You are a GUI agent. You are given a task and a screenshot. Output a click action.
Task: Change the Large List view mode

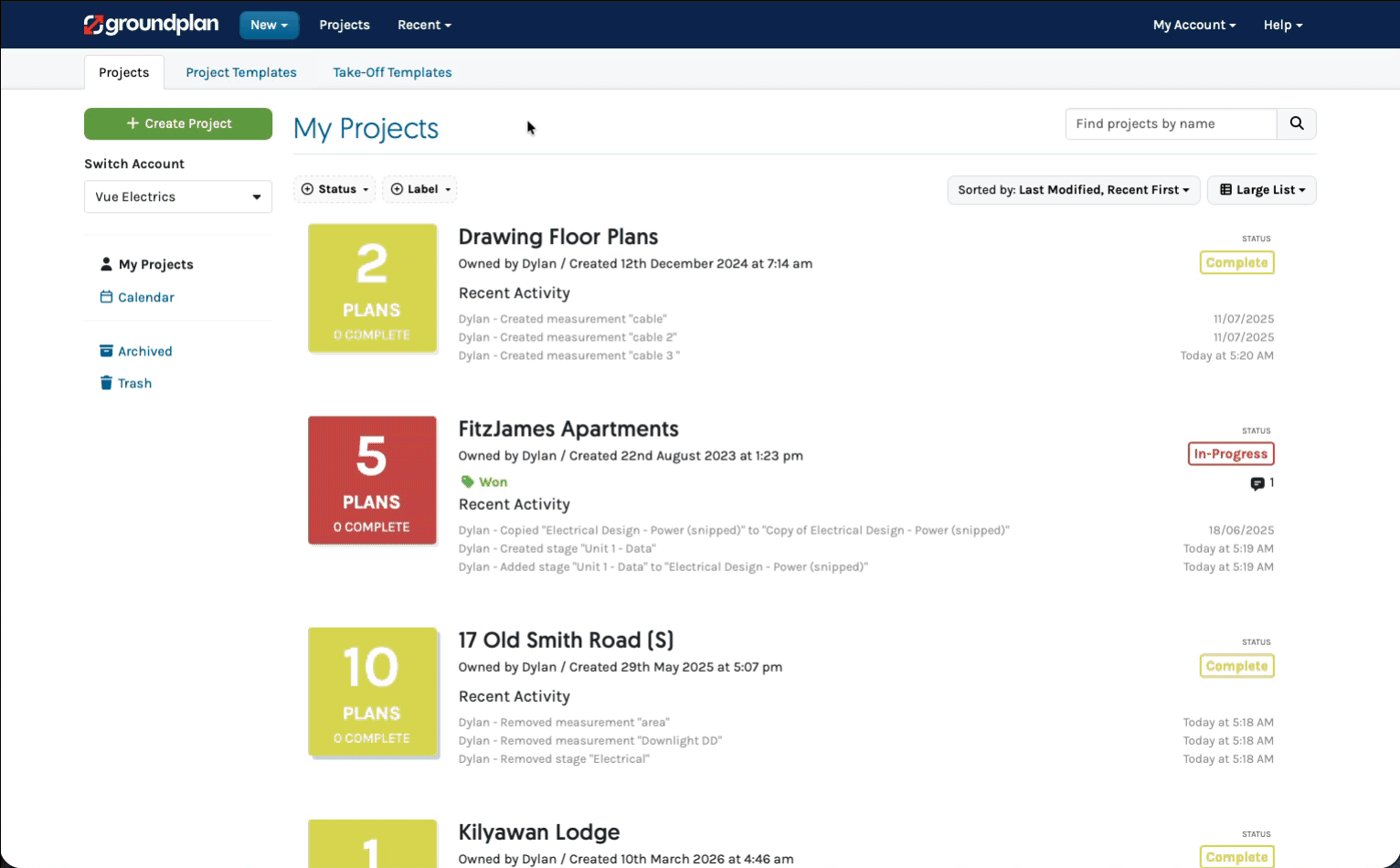pos(1261,190)
